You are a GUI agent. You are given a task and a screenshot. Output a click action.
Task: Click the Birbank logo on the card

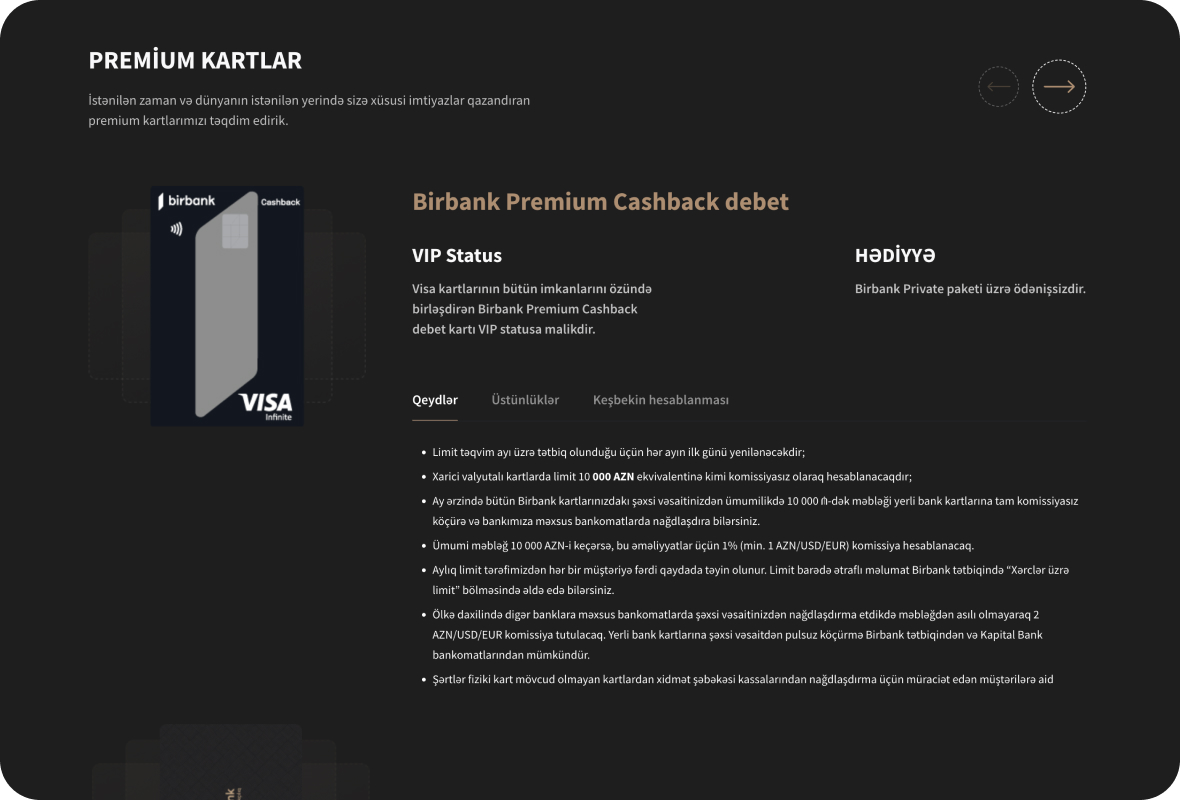187,201
